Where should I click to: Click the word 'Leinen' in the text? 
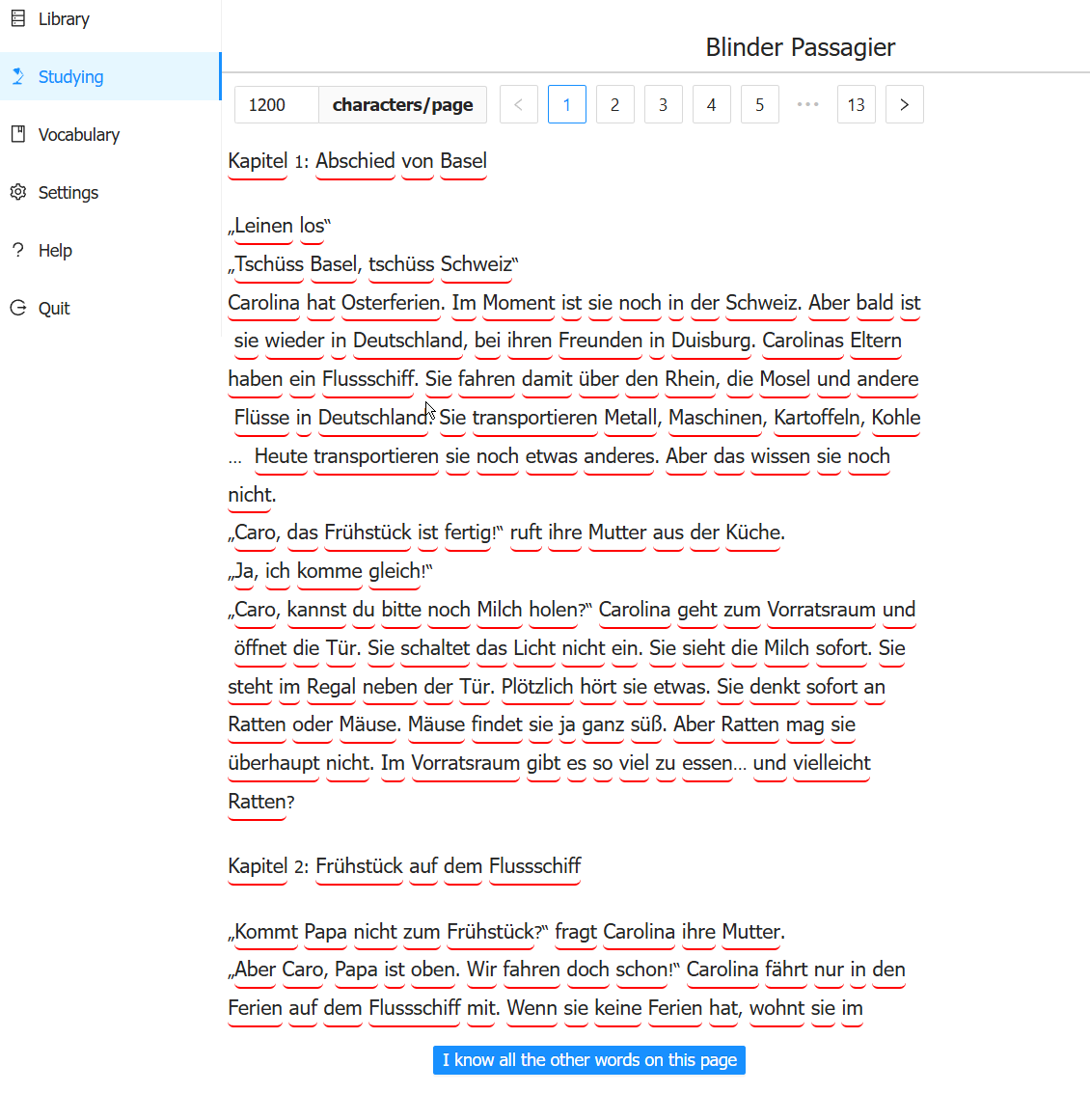click(263, 227)
